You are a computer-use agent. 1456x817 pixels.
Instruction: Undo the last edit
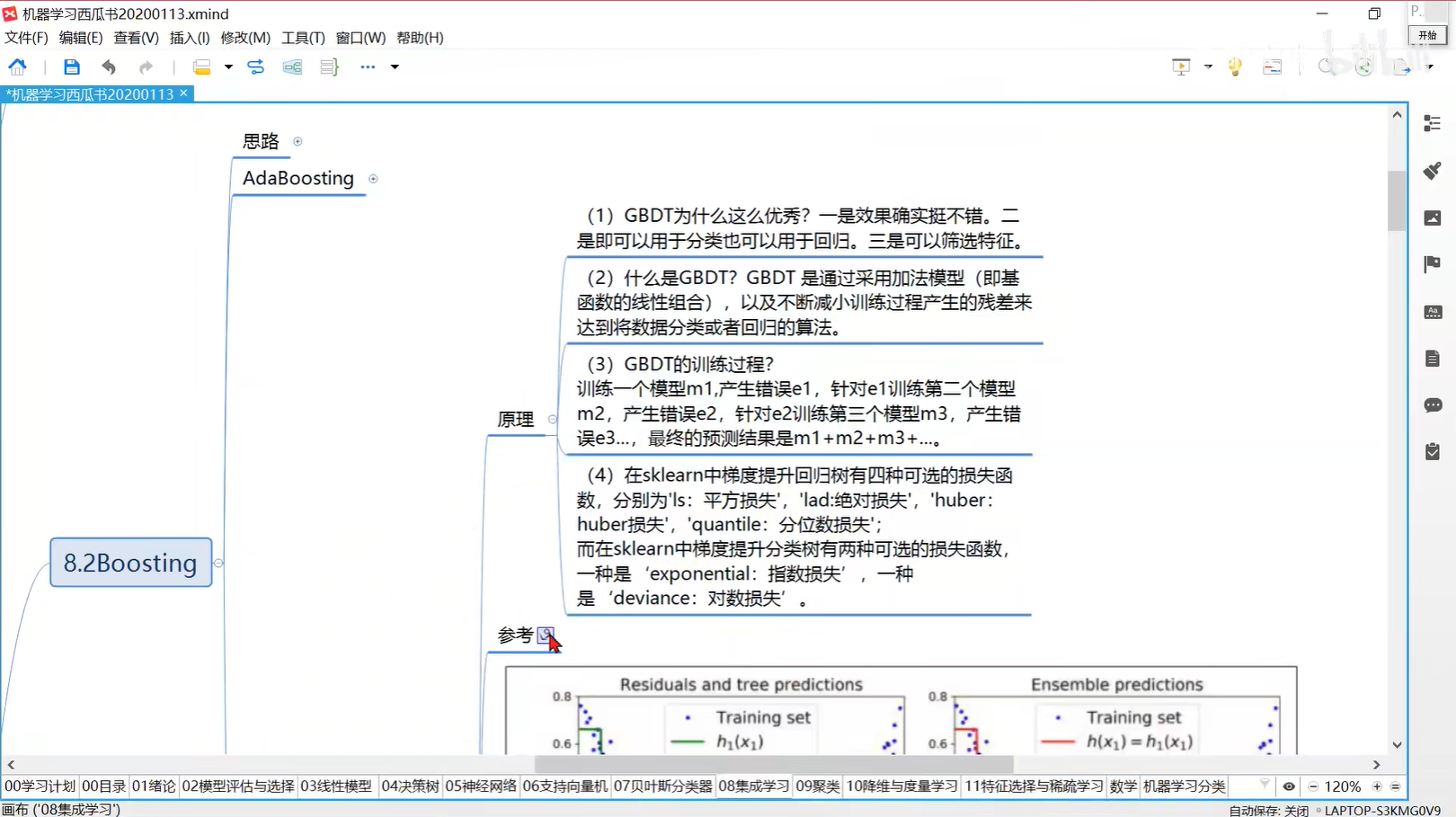(109, 67)
